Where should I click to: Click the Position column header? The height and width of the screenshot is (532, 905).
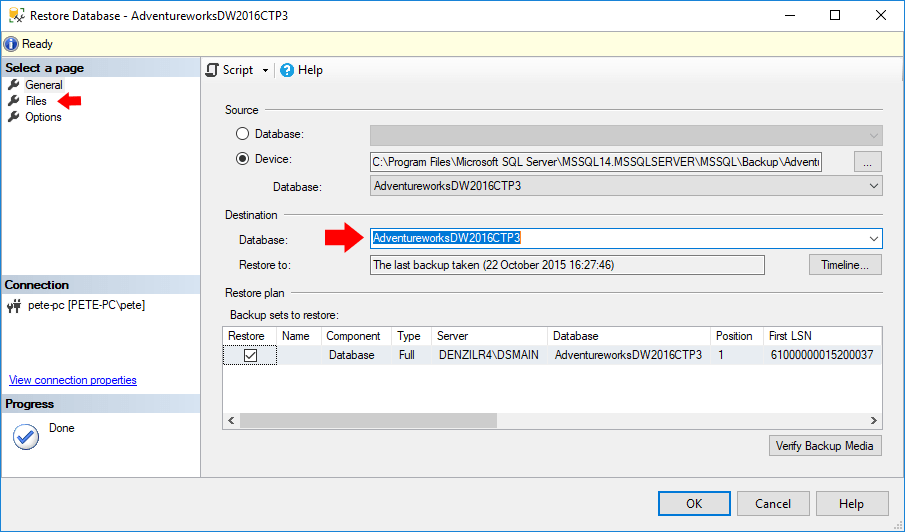coord(736,336)
